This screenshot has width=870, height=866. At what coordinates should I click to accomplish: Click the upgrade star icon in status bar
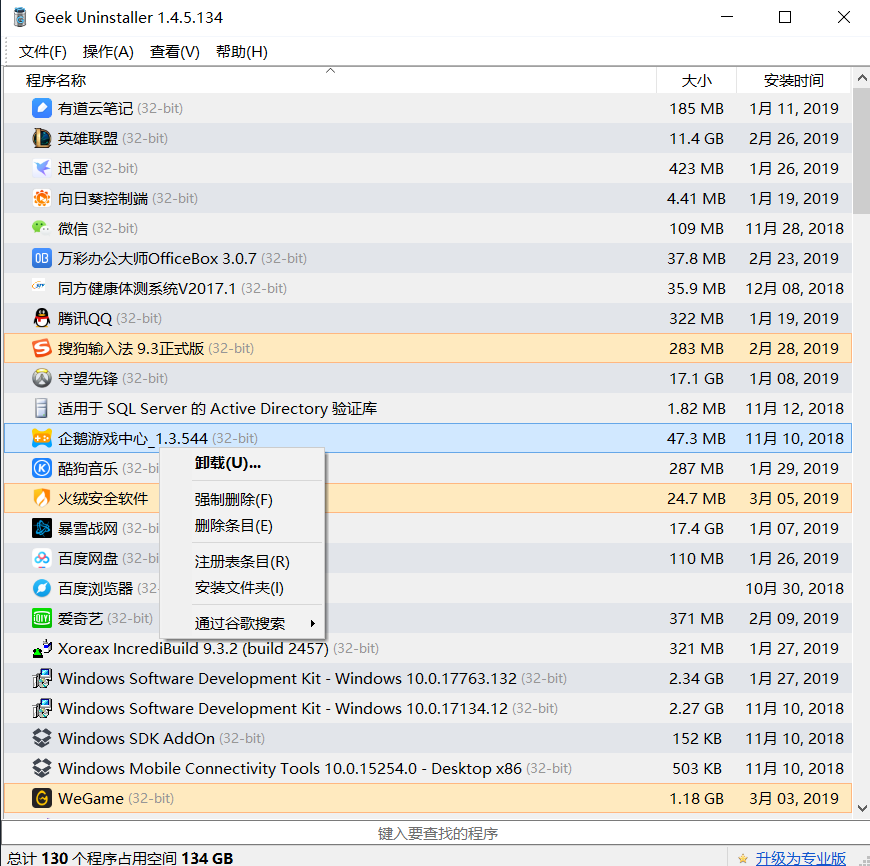click(743, 859)
